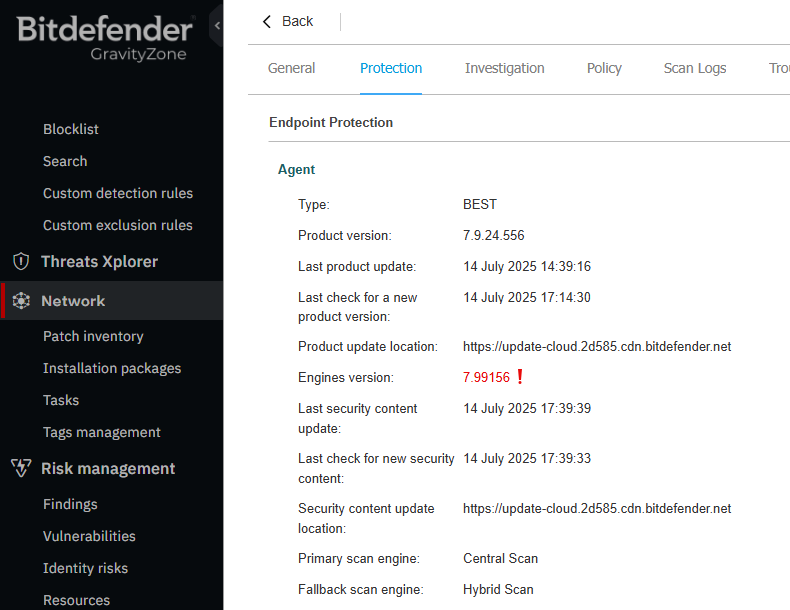790x610 pixels.
Task: Go back using the Back button
Action: 288,21
